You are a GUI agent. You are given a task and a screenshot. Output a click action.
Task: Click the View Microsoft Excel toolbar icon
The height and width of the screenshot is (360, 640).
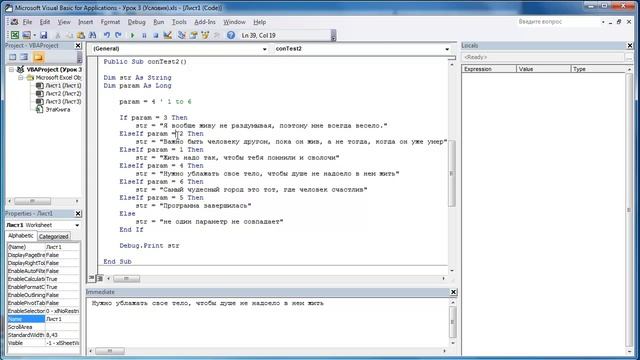coord(15,36)
